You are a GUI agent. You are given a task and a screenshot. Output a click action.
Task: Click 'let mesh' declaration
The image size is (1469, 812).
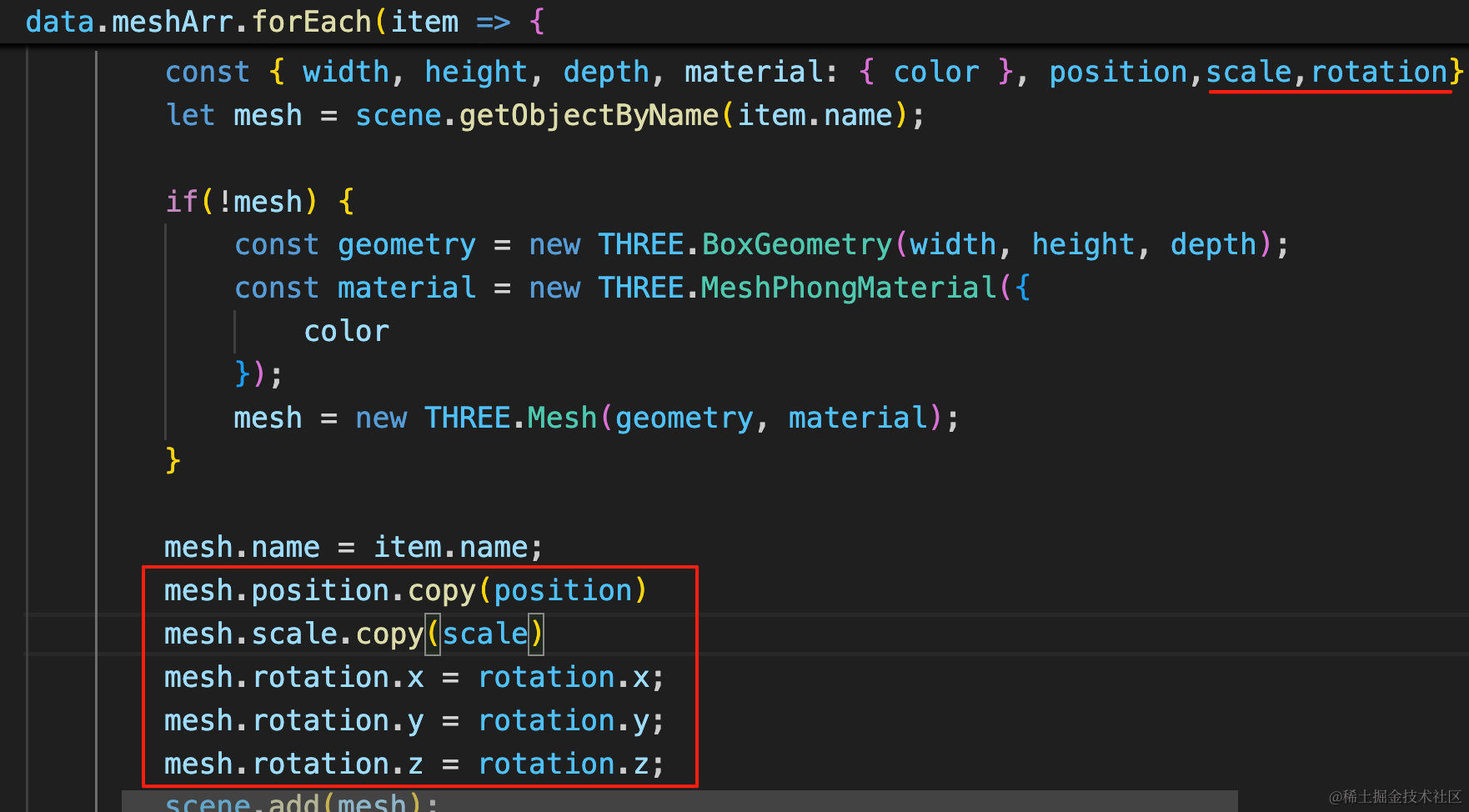pyautogui.click(x=233, y=116)
